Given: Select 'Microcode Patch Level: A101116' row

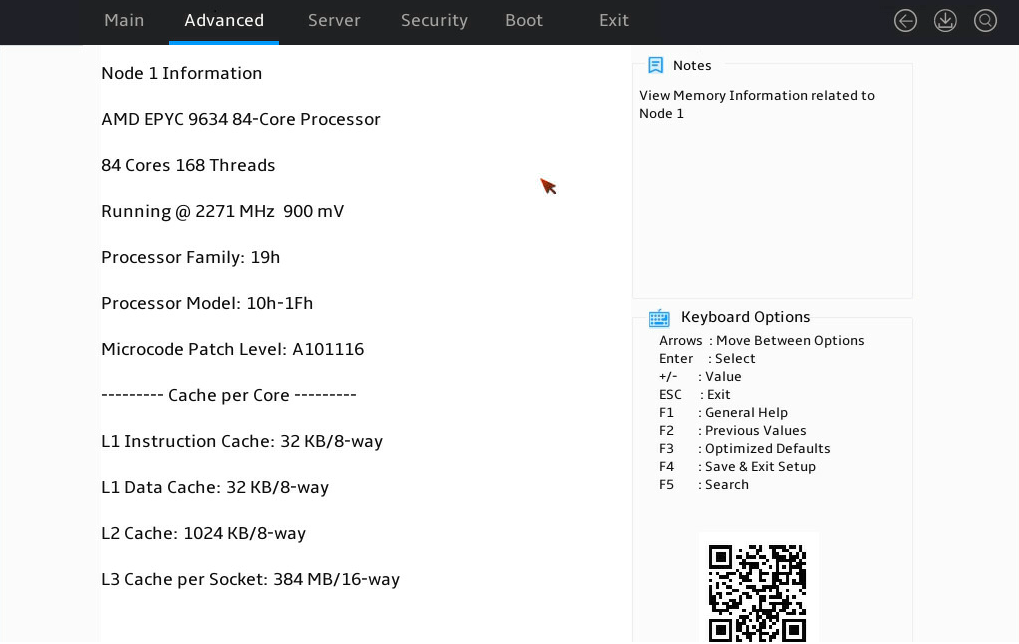Looking at the screenshot, I should (233, 350).
